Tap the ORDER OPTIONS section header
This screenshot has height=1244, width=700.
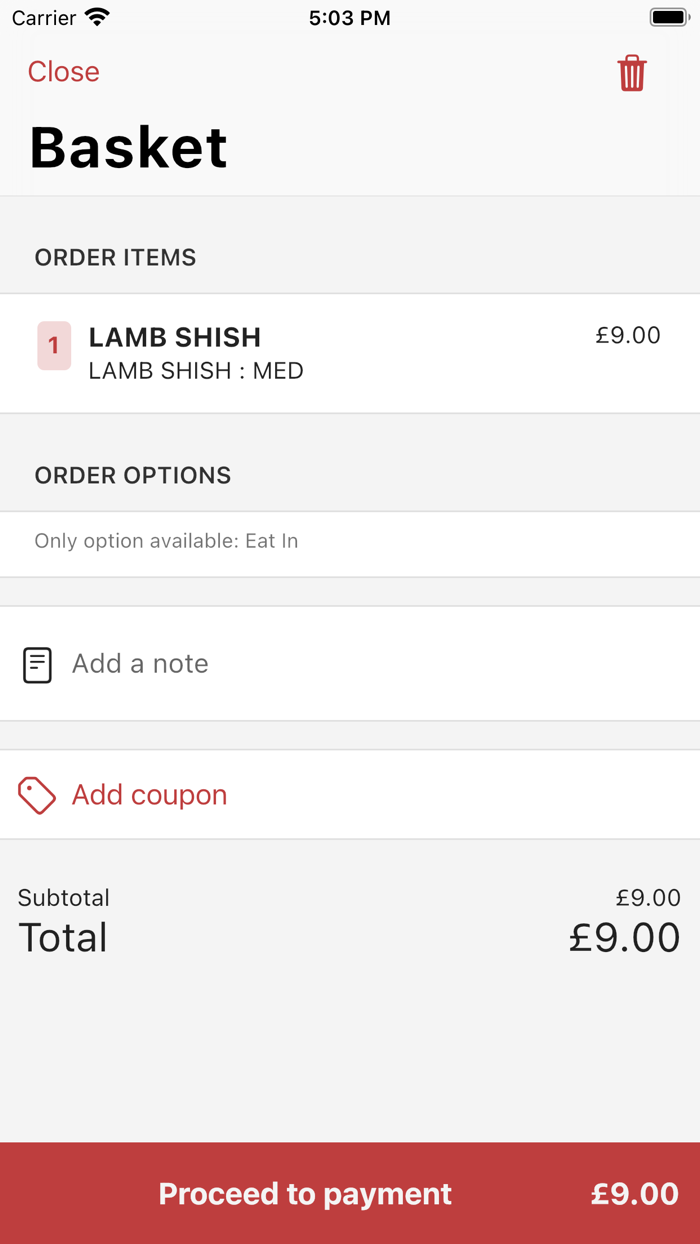[133, 476]
